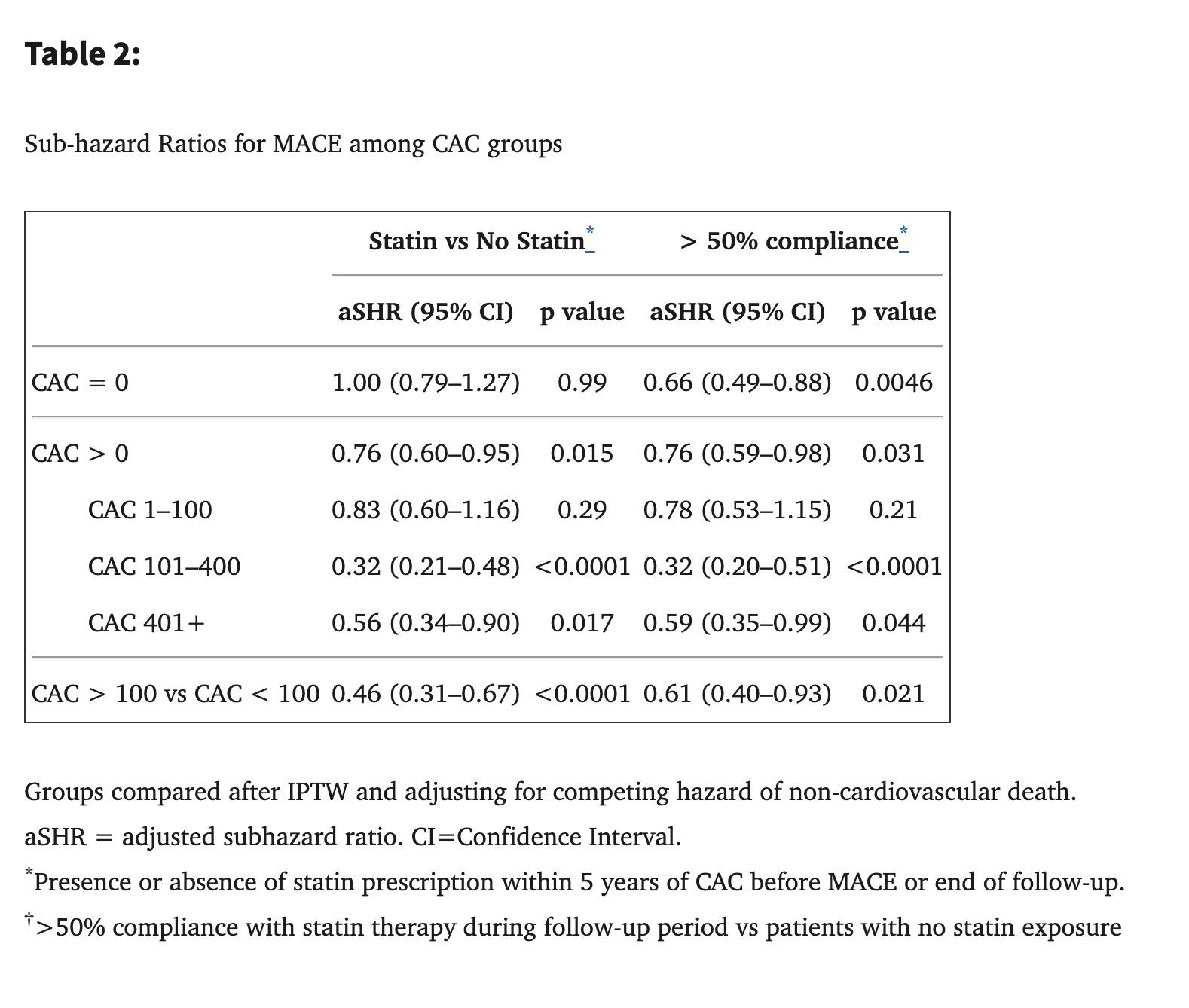This screenshot has height=1008, width=1189.
Task: Click the 1.00 (0.79–1.27) cell
Action: [x=426, y=383]
